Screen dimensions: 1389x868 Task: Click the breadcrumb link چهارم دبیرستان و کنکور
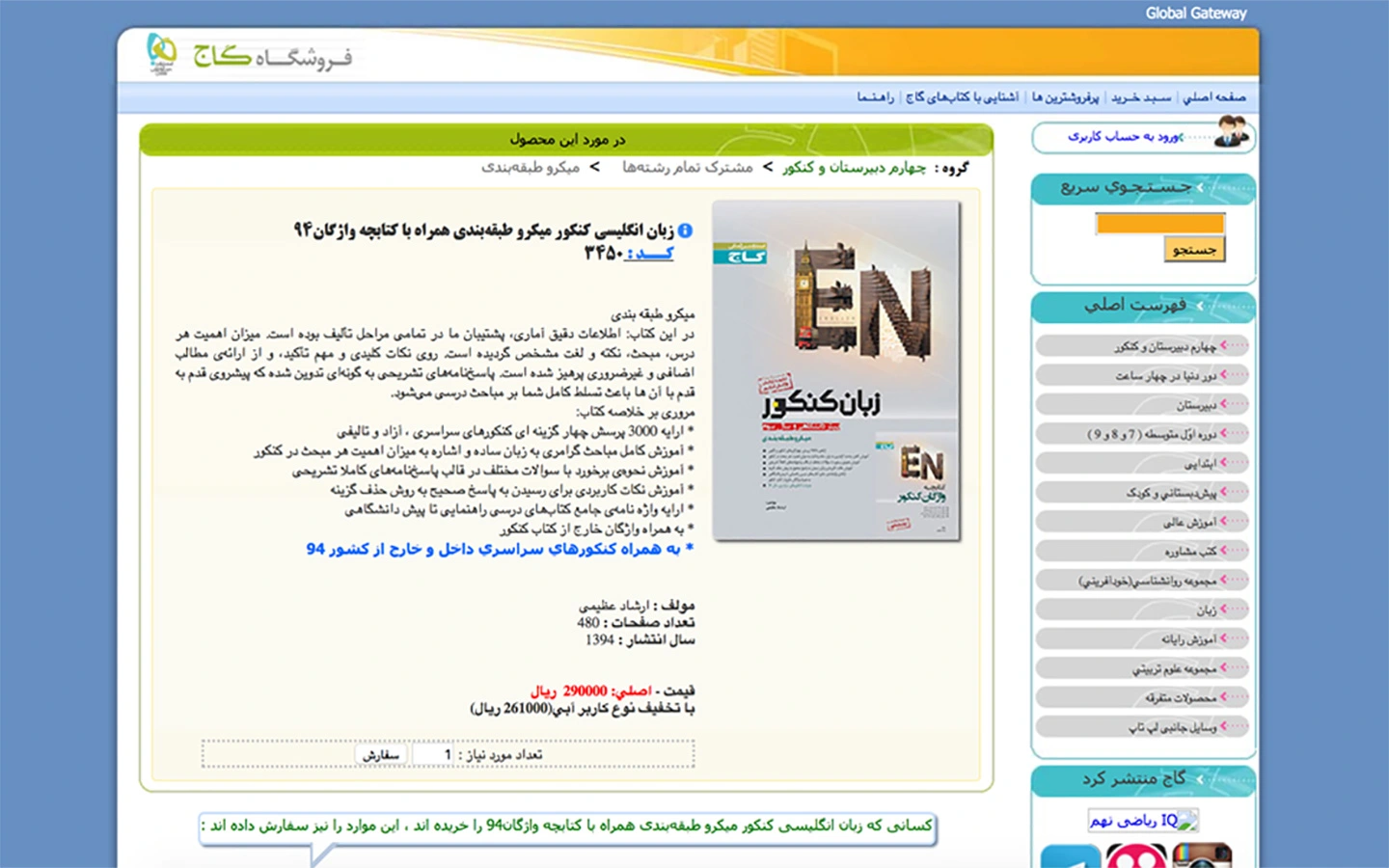[x=855, y=168]
